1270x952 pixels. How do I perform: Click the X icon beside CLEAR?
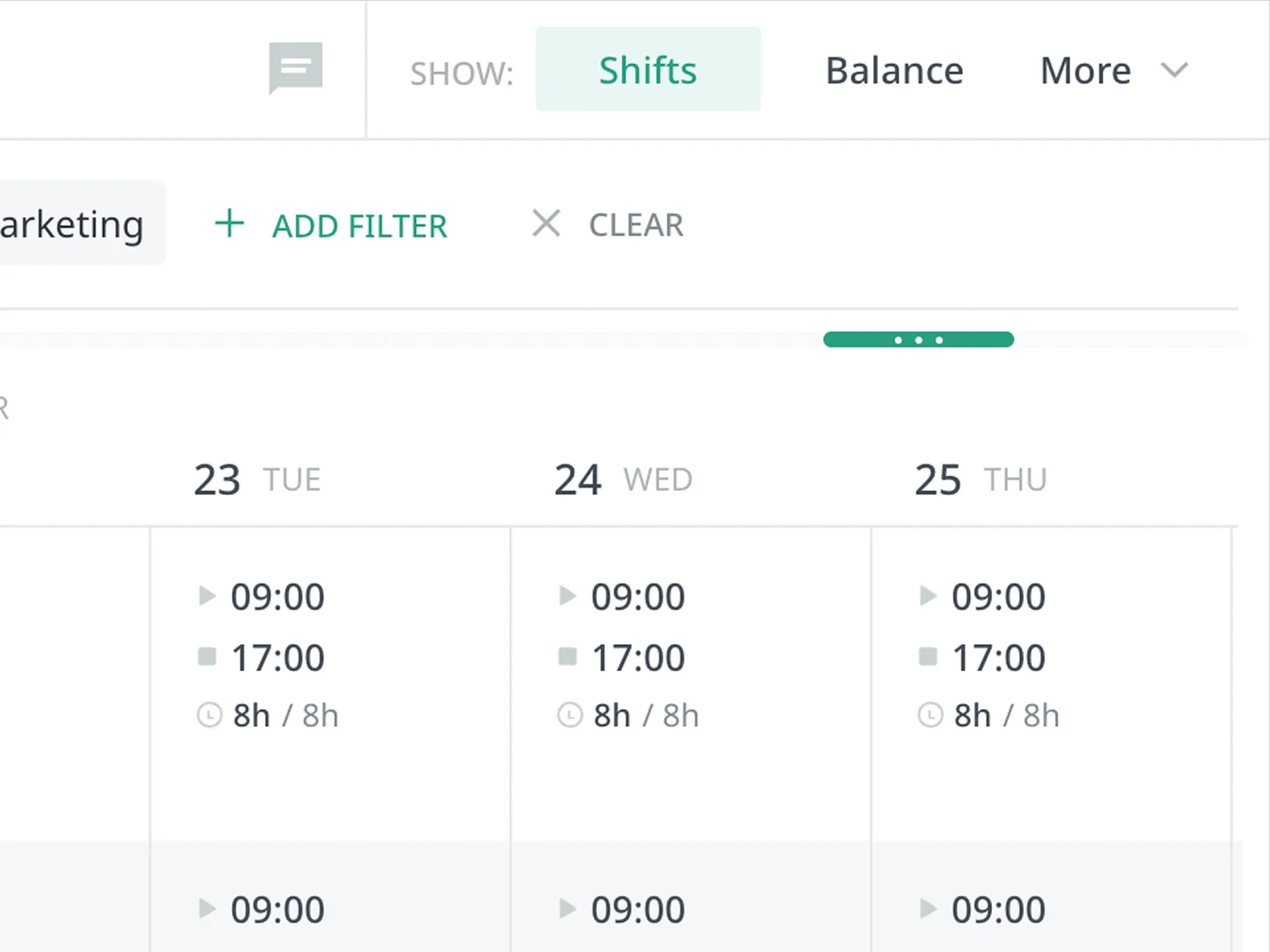pos(546,224)
